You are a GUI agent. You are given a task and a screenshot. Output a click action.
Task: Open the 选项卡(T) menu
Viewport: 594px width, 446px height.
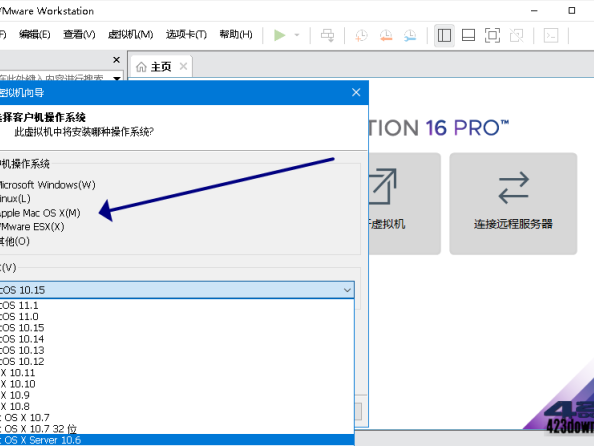point(186,34)
